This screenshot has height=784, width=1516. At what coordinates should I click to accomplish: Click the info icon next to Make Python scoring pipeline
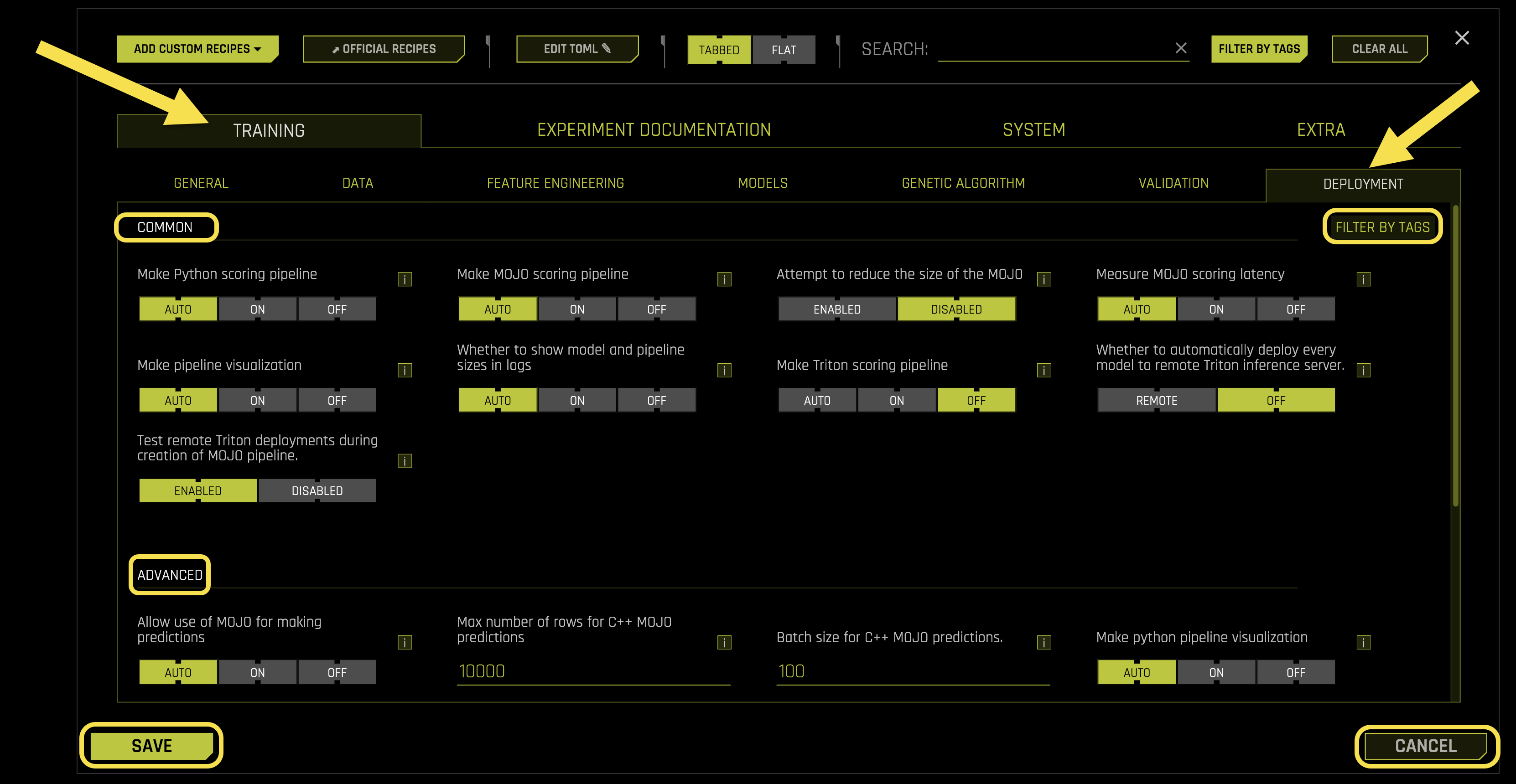pos(404,279)
